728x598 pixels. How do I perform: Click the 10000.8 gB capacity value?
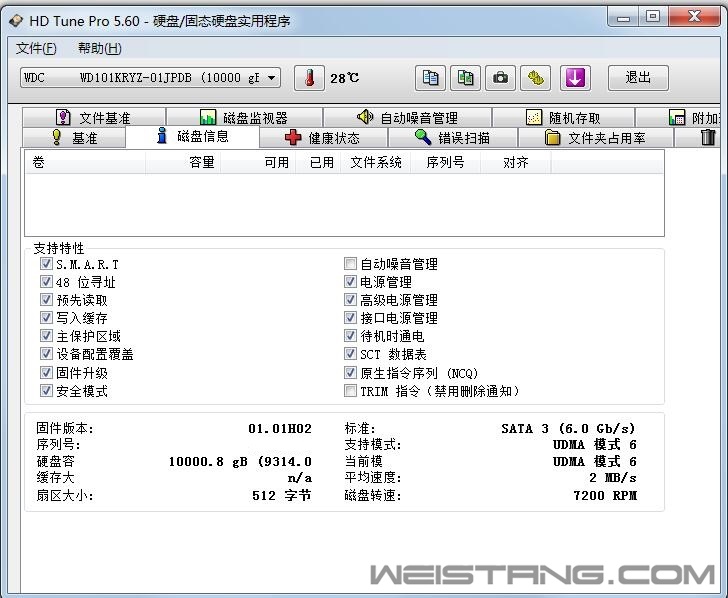tap(240, 462)
